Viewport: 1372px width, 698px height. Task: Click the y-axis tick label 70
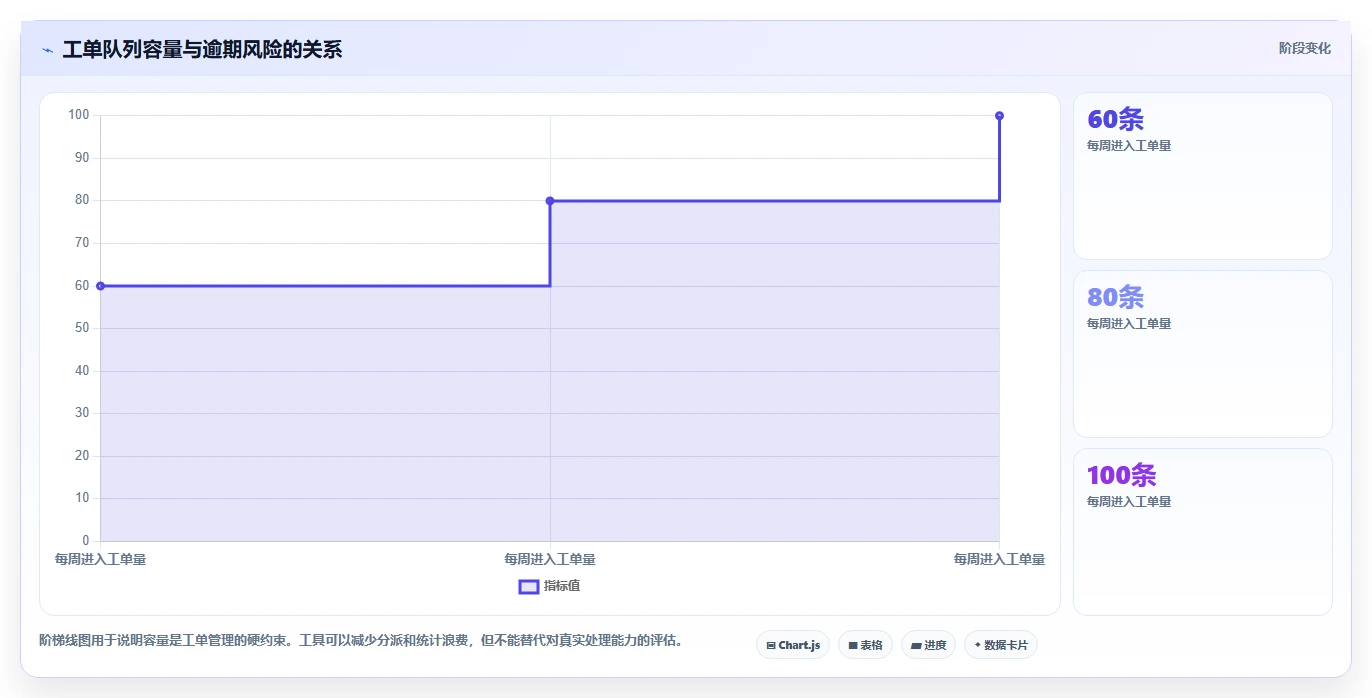click(x=82, y=243)
